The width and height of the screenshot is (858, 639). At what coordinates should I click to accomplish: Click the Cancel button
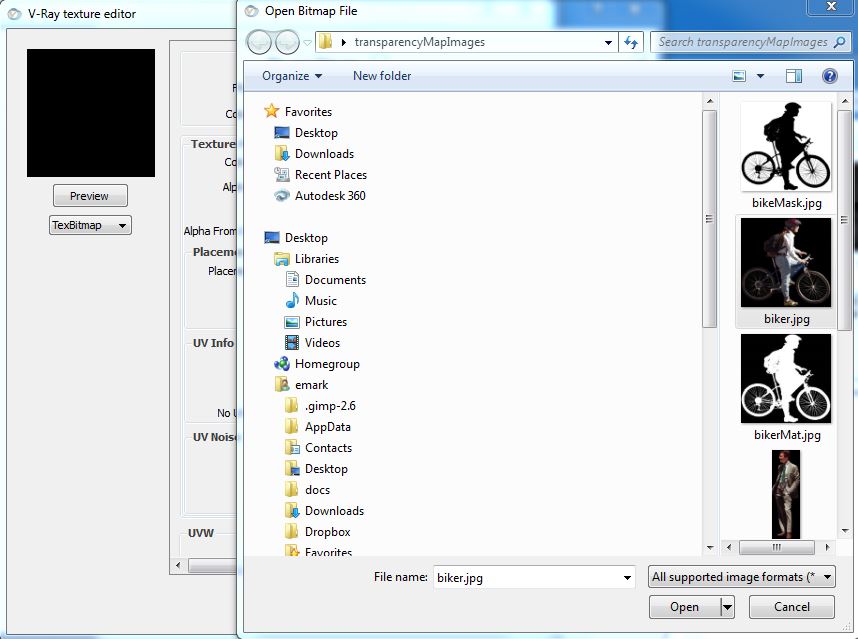(792, 607)
